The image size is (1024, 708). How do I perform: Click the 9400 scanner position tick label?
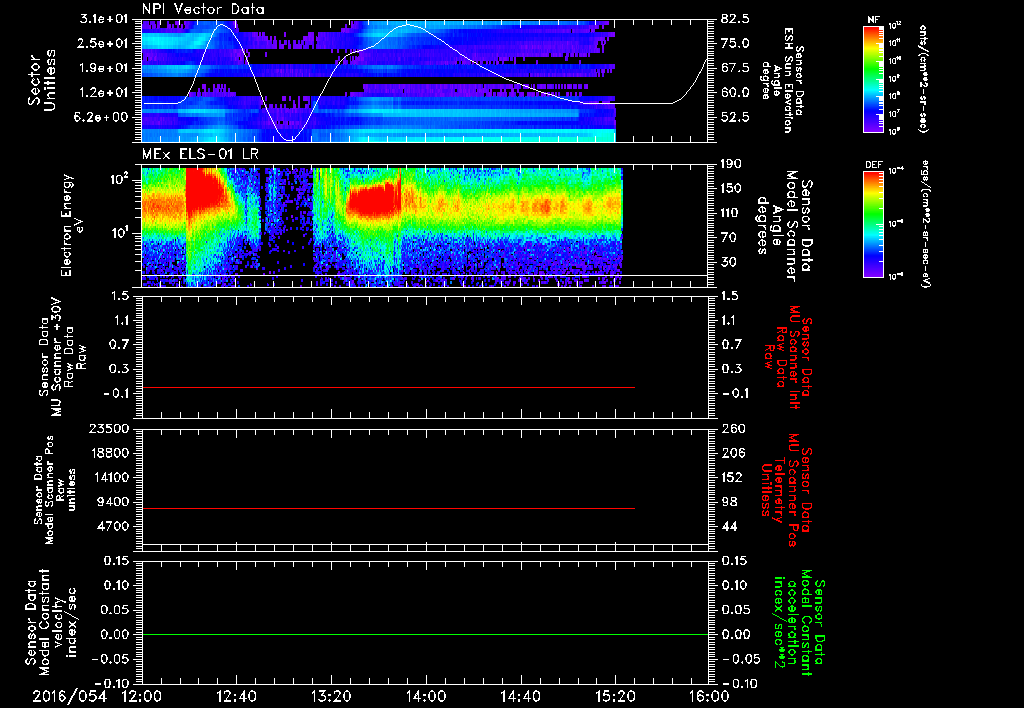tap(116, 502)
